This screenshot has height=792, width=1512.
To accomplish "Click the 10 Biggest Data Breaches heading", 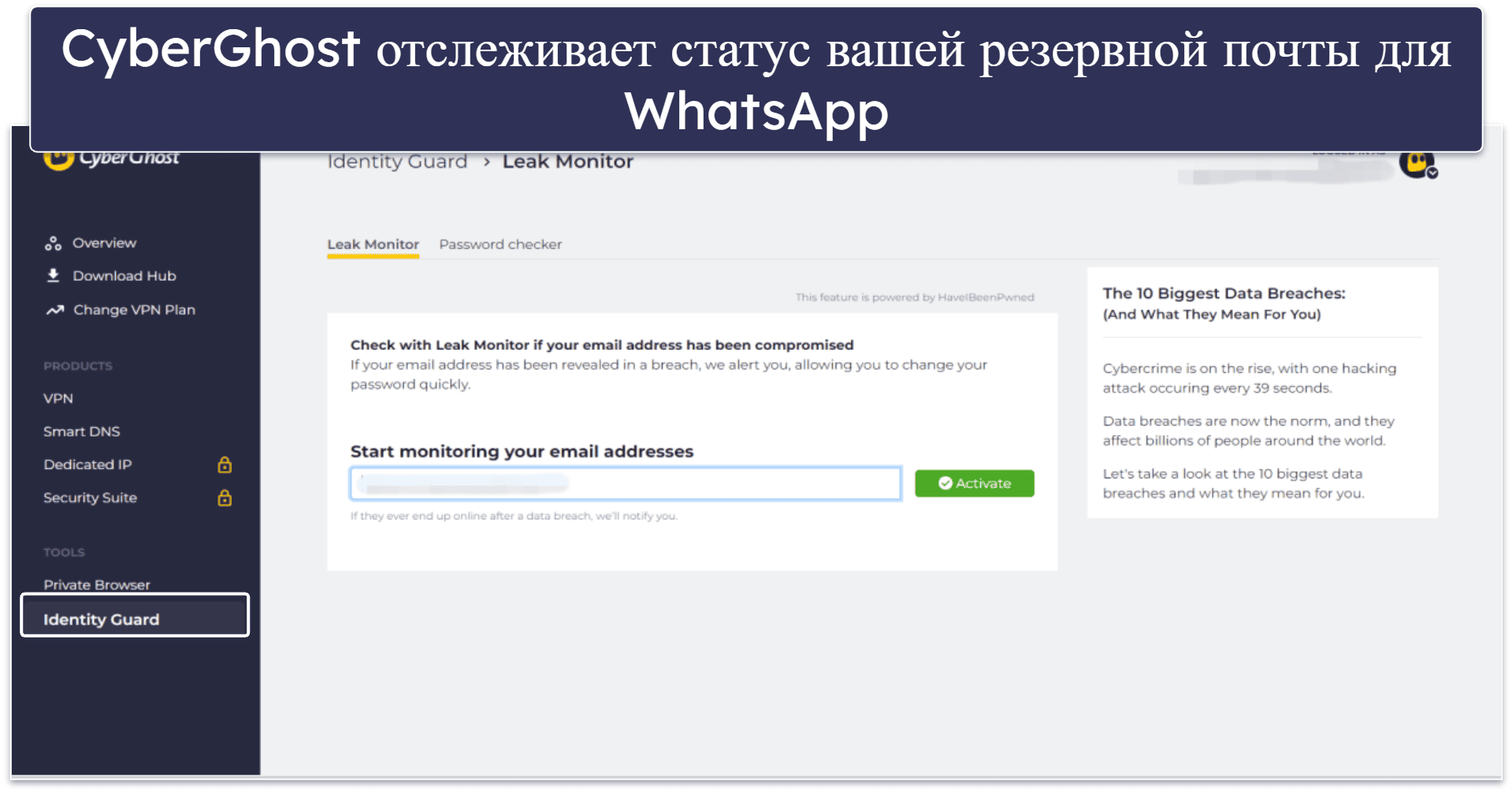I will [x=1224, y=294].
